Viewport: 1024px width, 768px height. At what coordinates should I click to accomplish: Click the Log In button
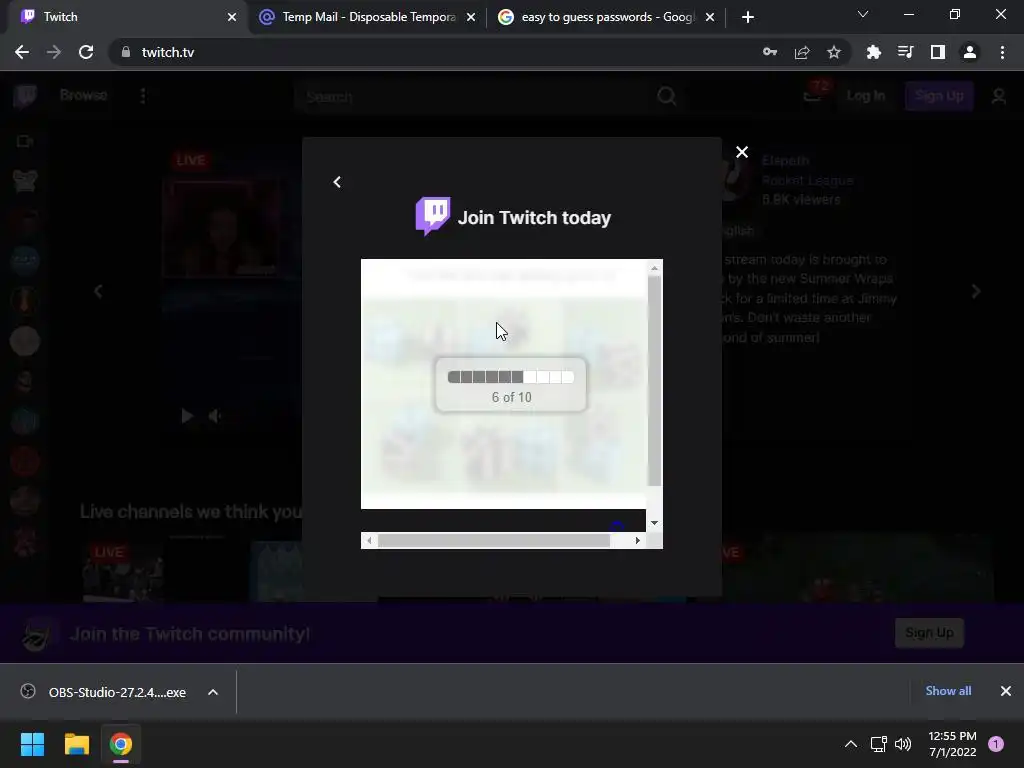tap(865, 96)
